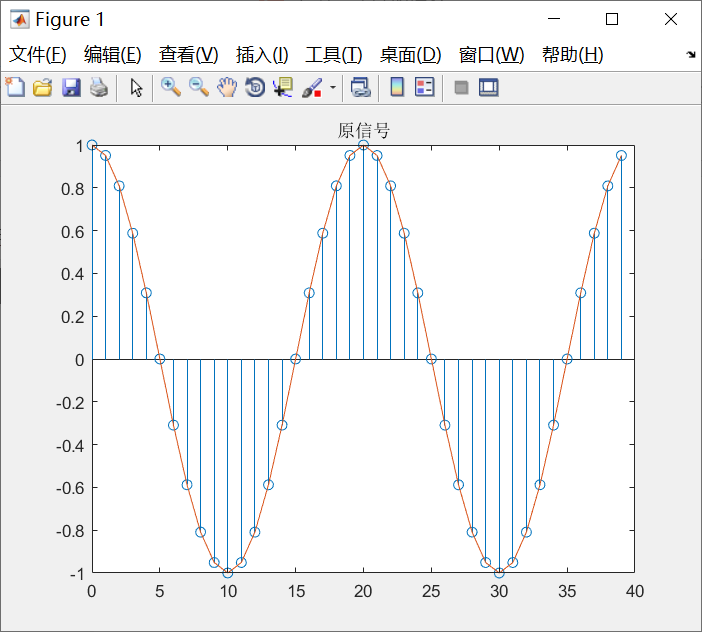Click the y-axis label -0.6
702x632 pixels.
click(70, 488)
